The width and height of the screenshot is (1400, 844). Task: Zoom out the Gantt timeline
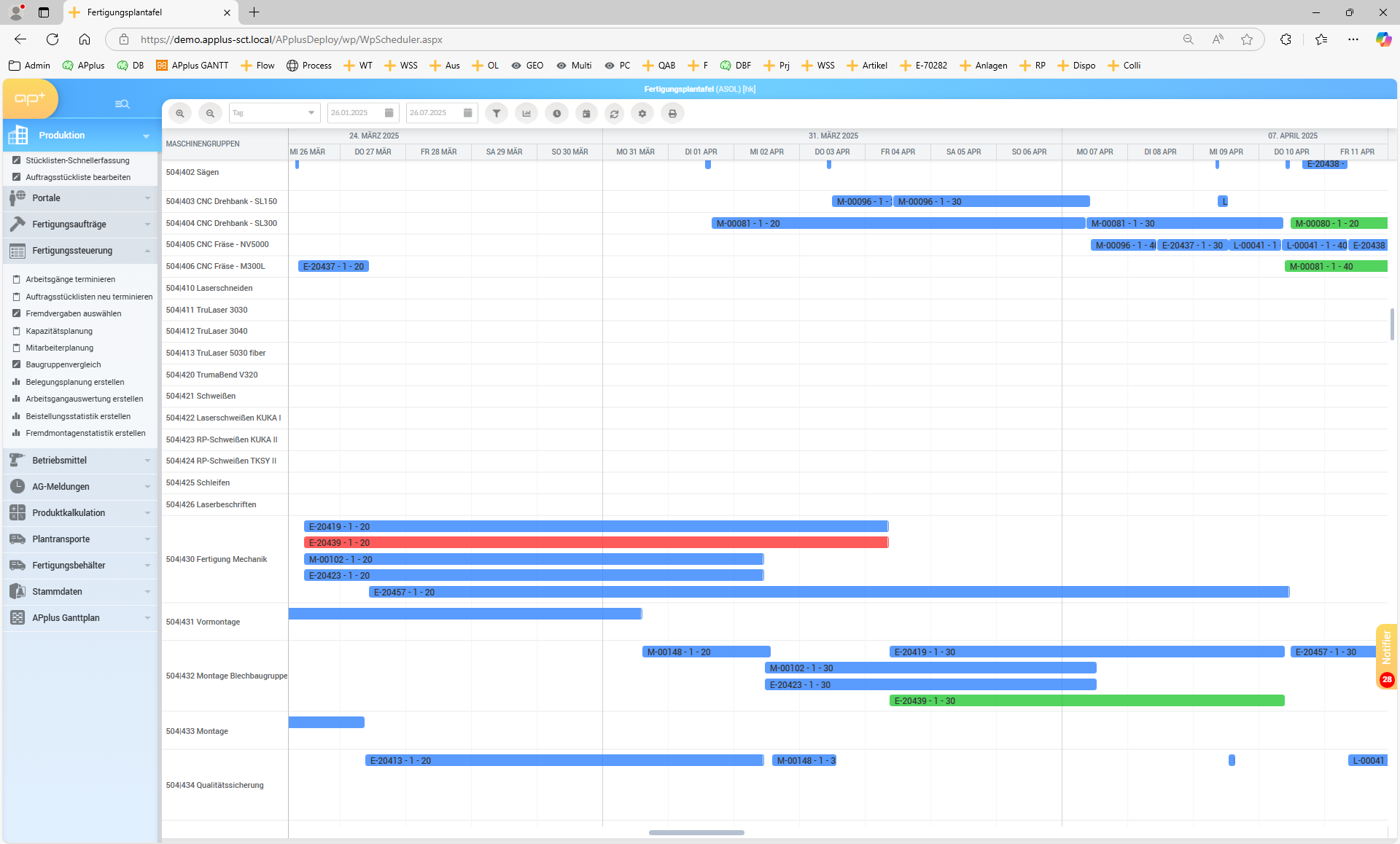click(210, 114)
